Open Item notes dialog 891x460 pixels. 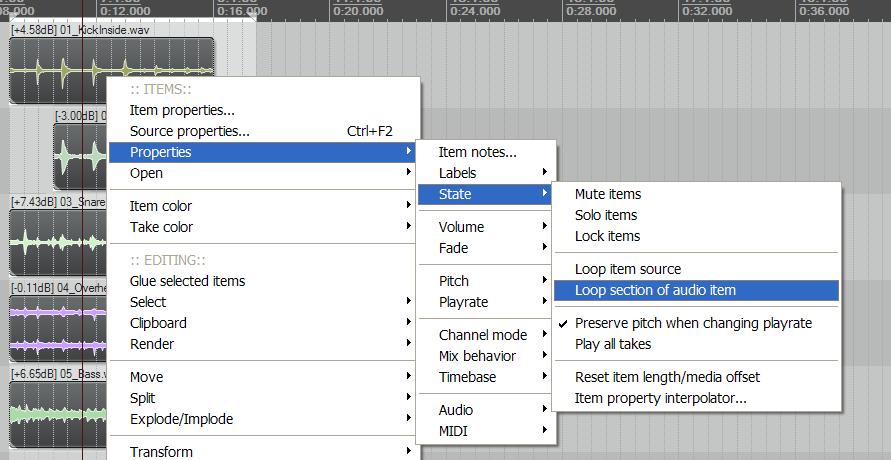click(478, 152)
